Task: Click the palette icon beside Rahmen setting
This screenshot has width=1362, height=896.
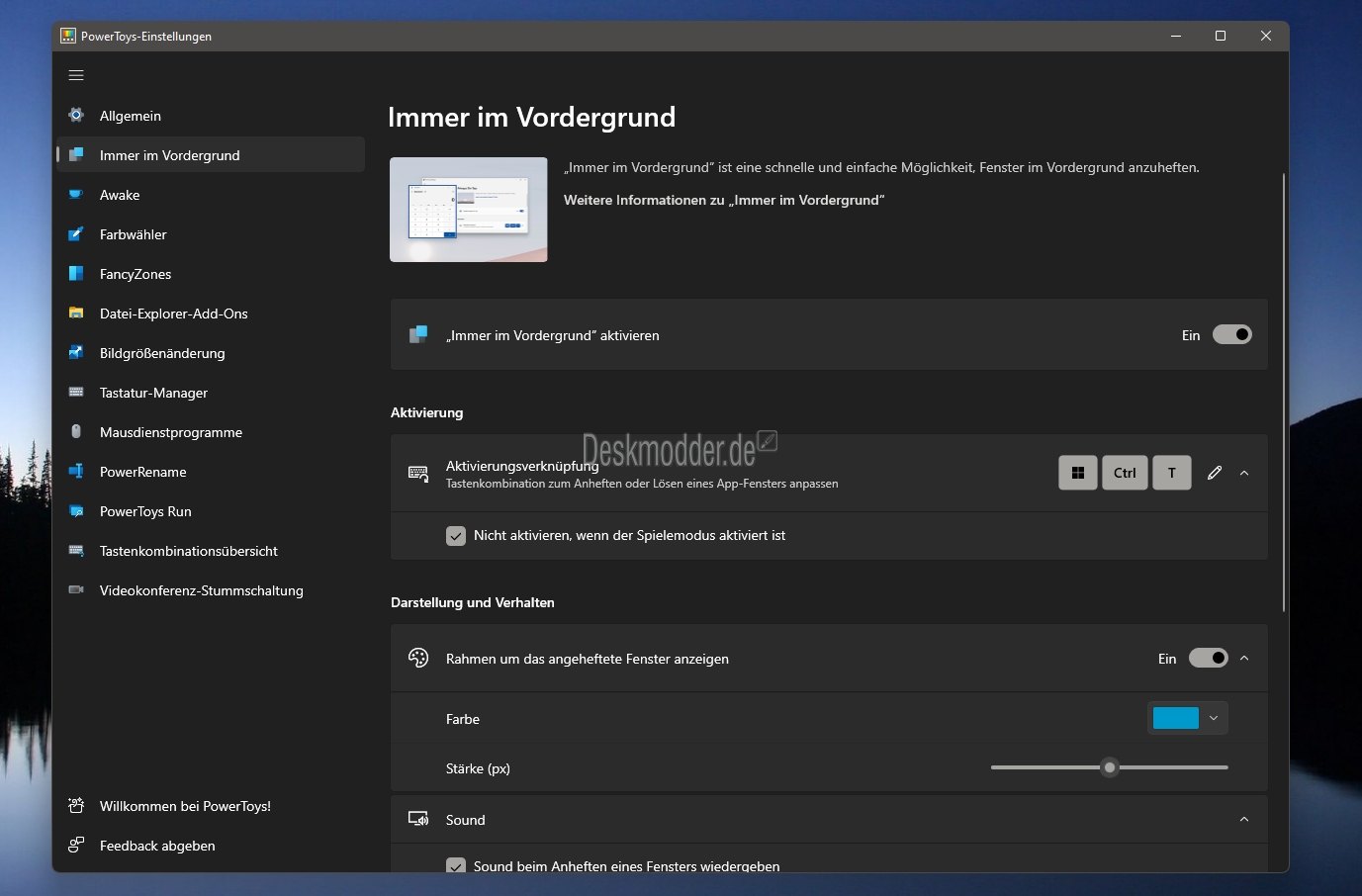Action: tap(418, 658)
